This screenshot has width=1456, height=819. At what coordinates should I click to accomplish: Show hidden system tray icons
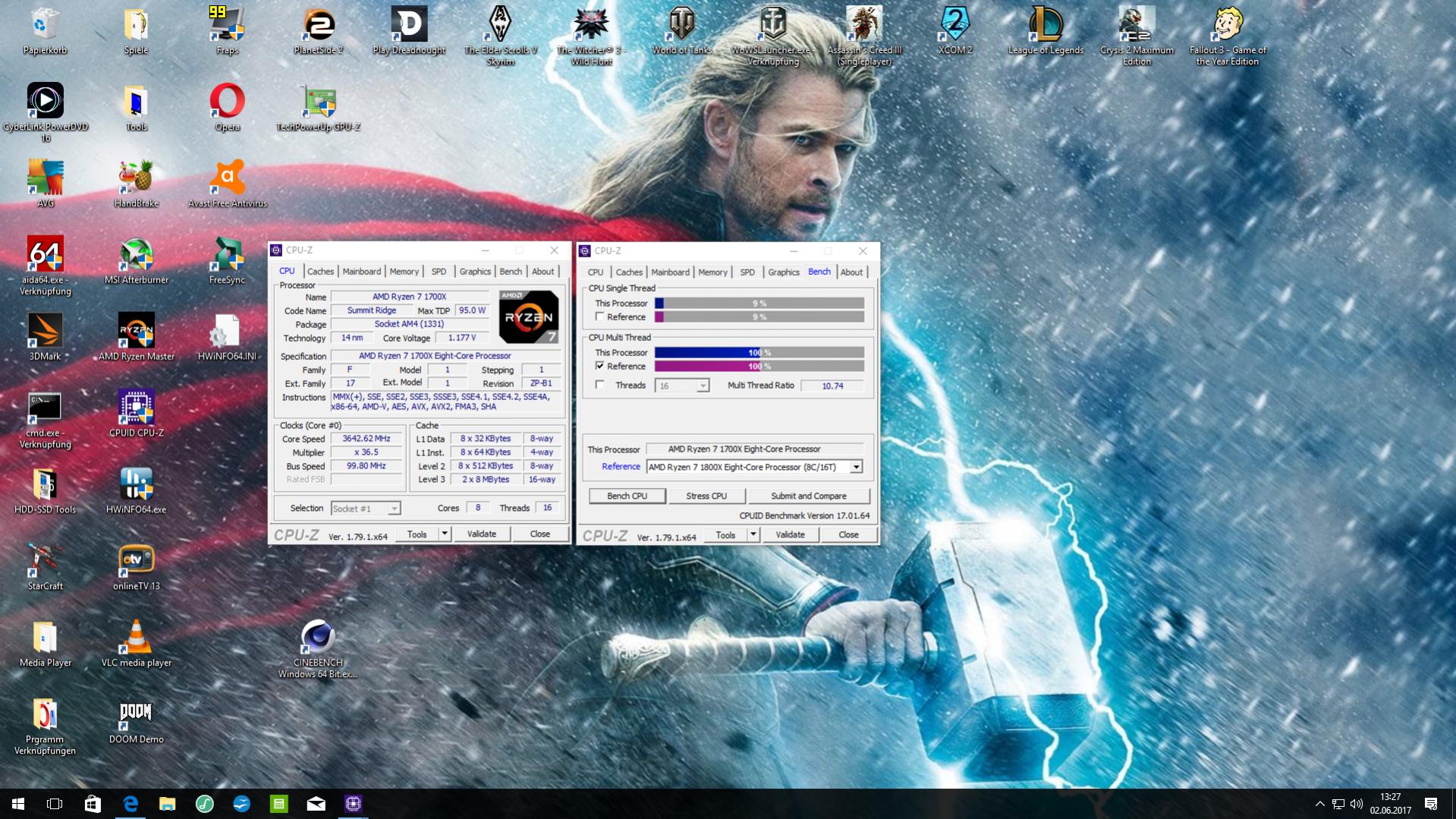pos(1319,804)
